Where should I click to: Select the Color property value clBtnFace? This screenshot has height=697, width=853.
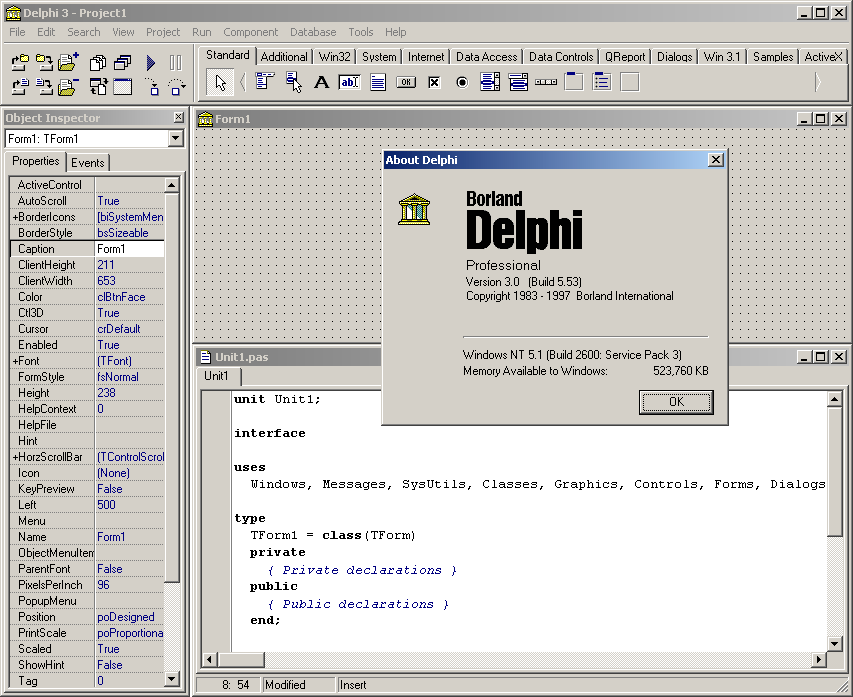(129, 297)
